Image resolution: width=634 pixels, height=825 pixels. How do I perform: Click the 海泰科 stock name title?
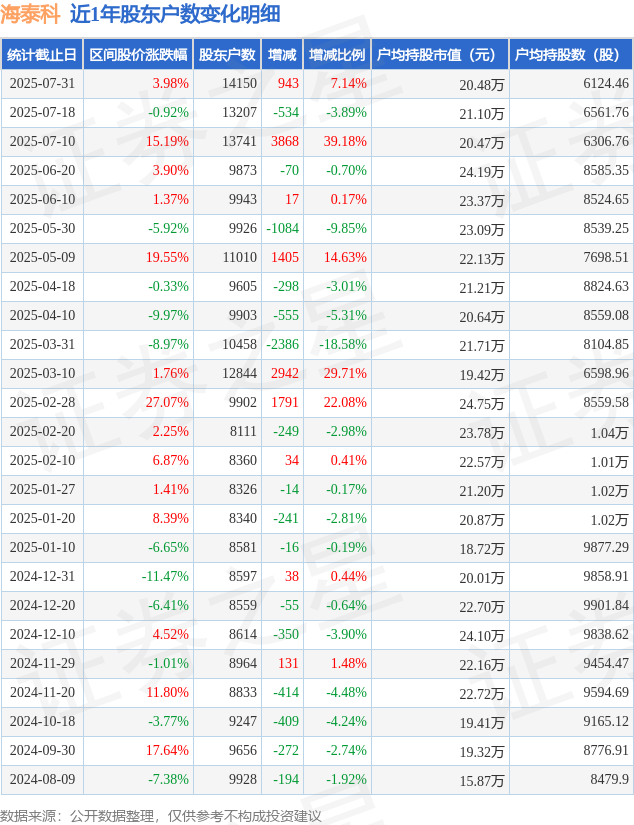[x=30, y=14]
